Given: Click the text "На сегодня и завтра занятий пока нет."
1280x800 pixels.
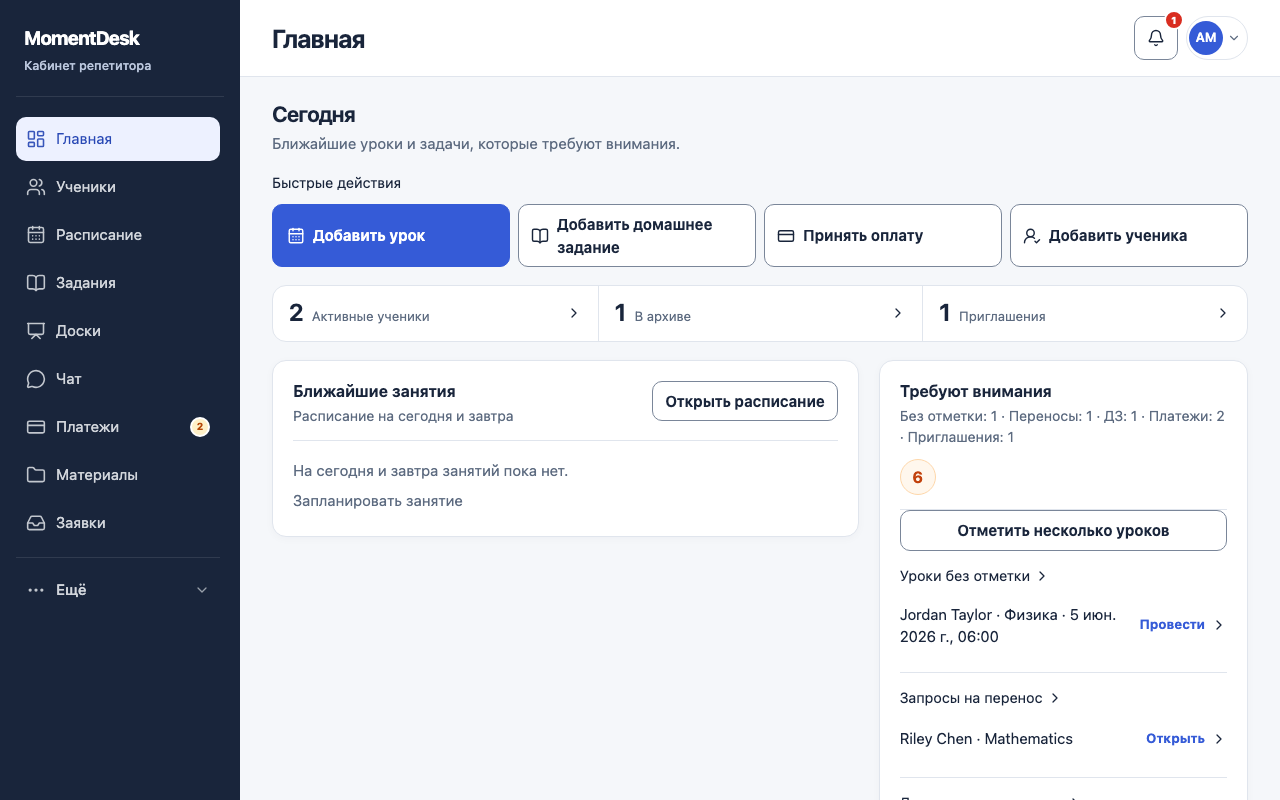Looking at the screenshot, I should (x=431, y=471).
